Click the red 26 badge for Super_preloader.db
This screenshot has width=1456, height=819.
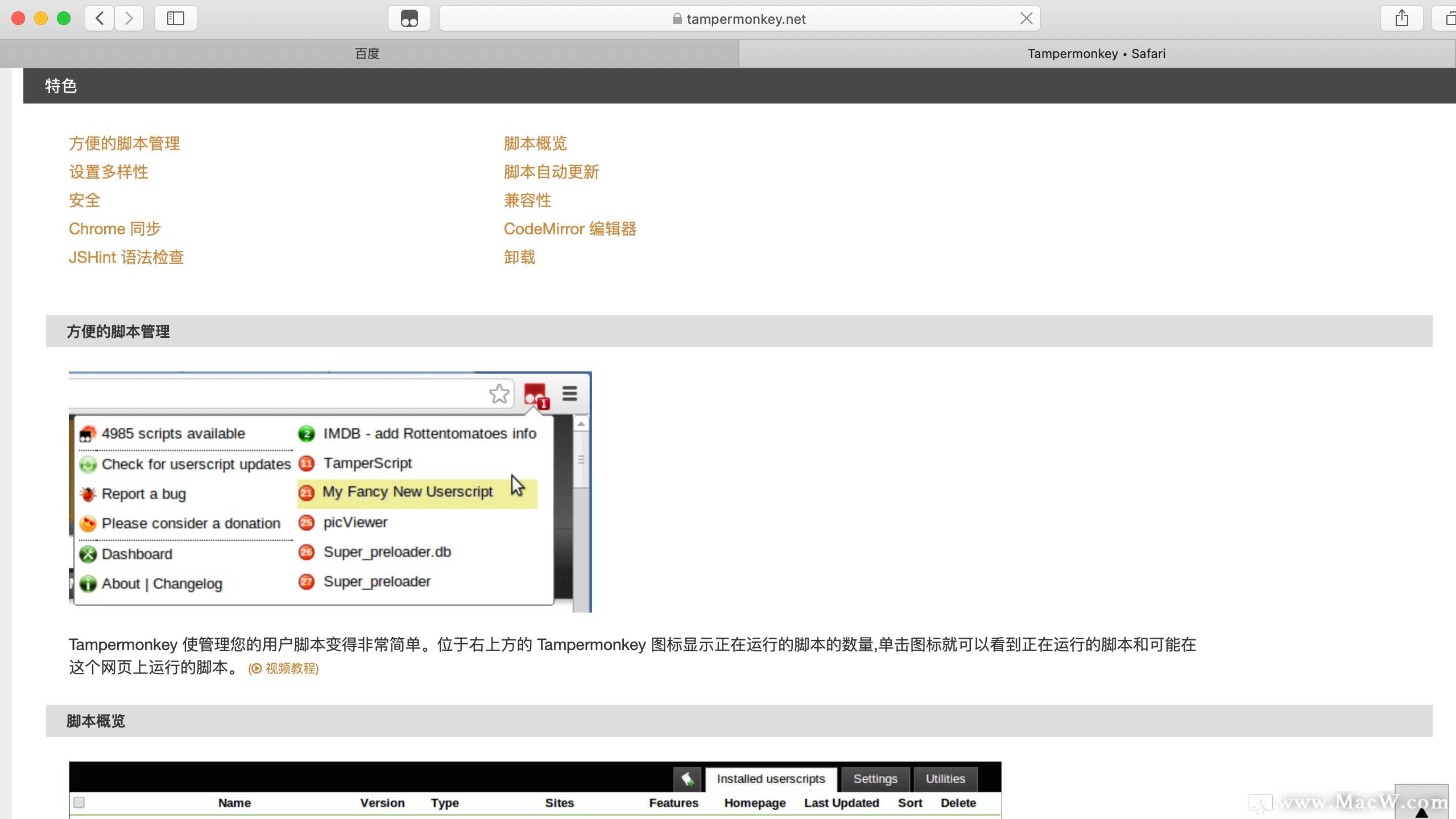click(x=307, y=552)
